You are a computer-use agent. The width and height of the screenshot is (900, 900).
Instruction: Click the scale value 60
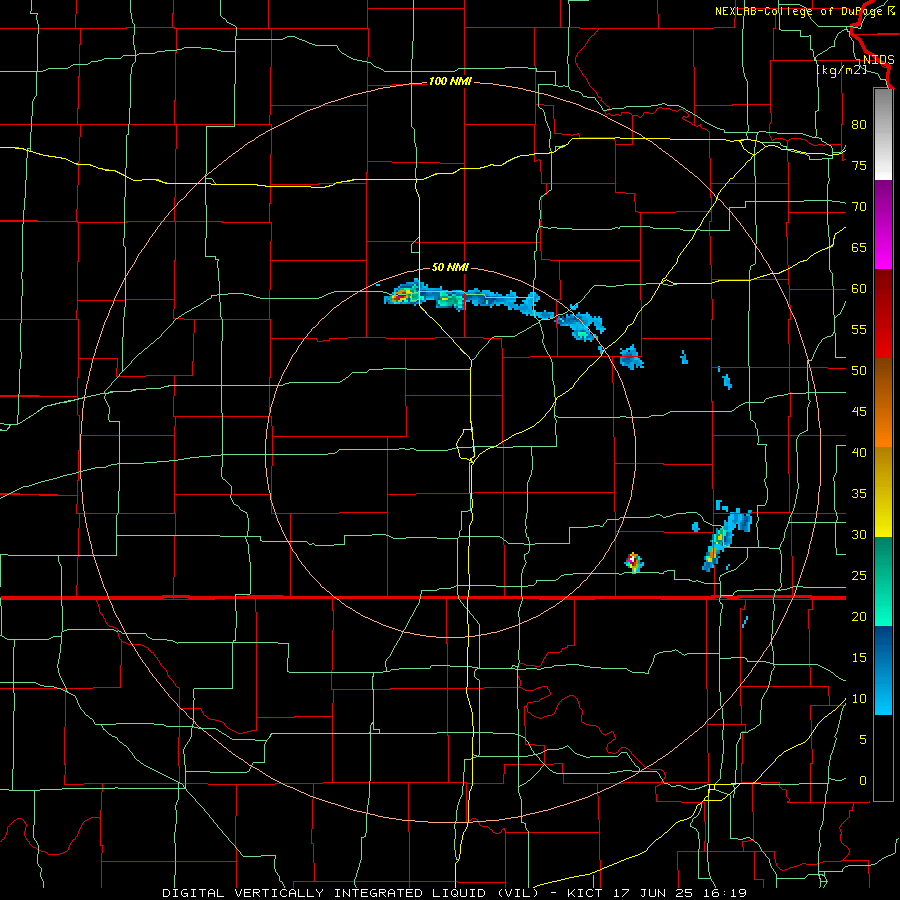[x=859, y=289]
